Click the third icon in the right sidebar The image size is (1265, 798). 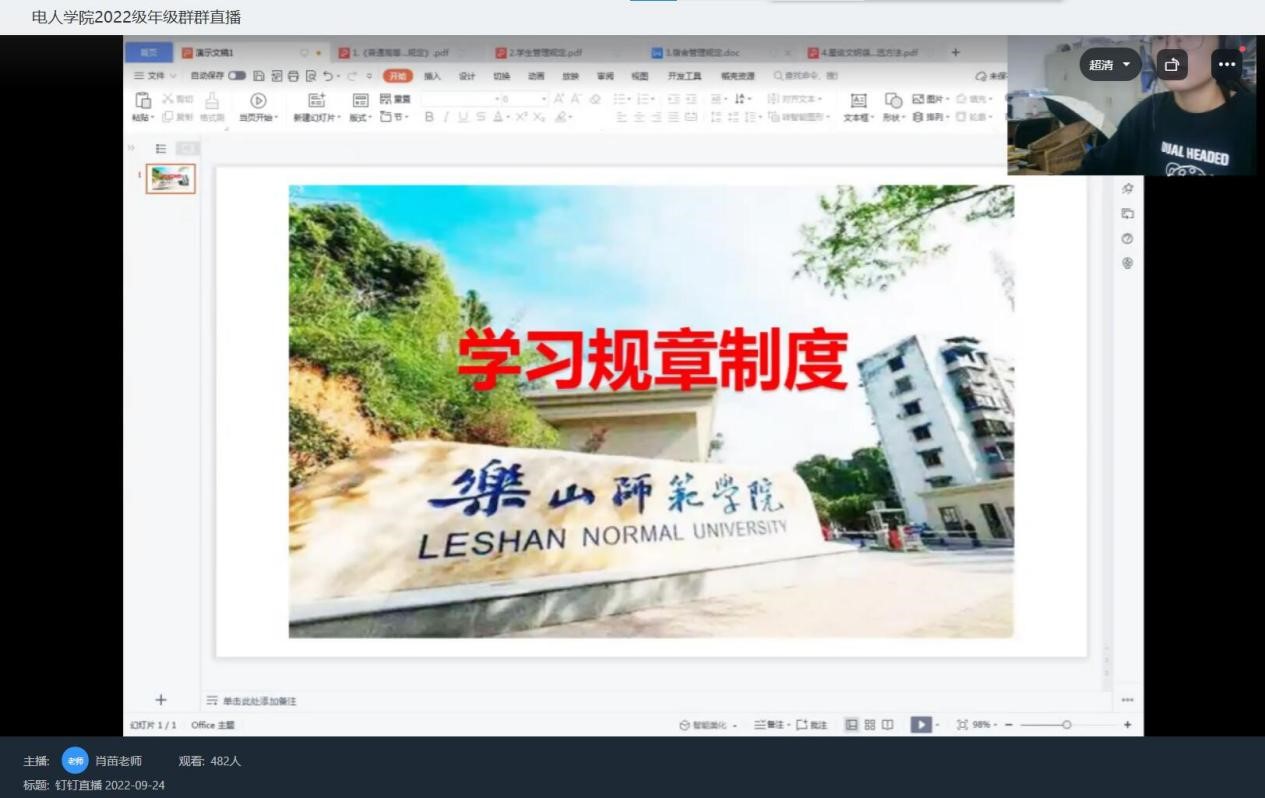pyautogui.click(x=1128, y=238)
